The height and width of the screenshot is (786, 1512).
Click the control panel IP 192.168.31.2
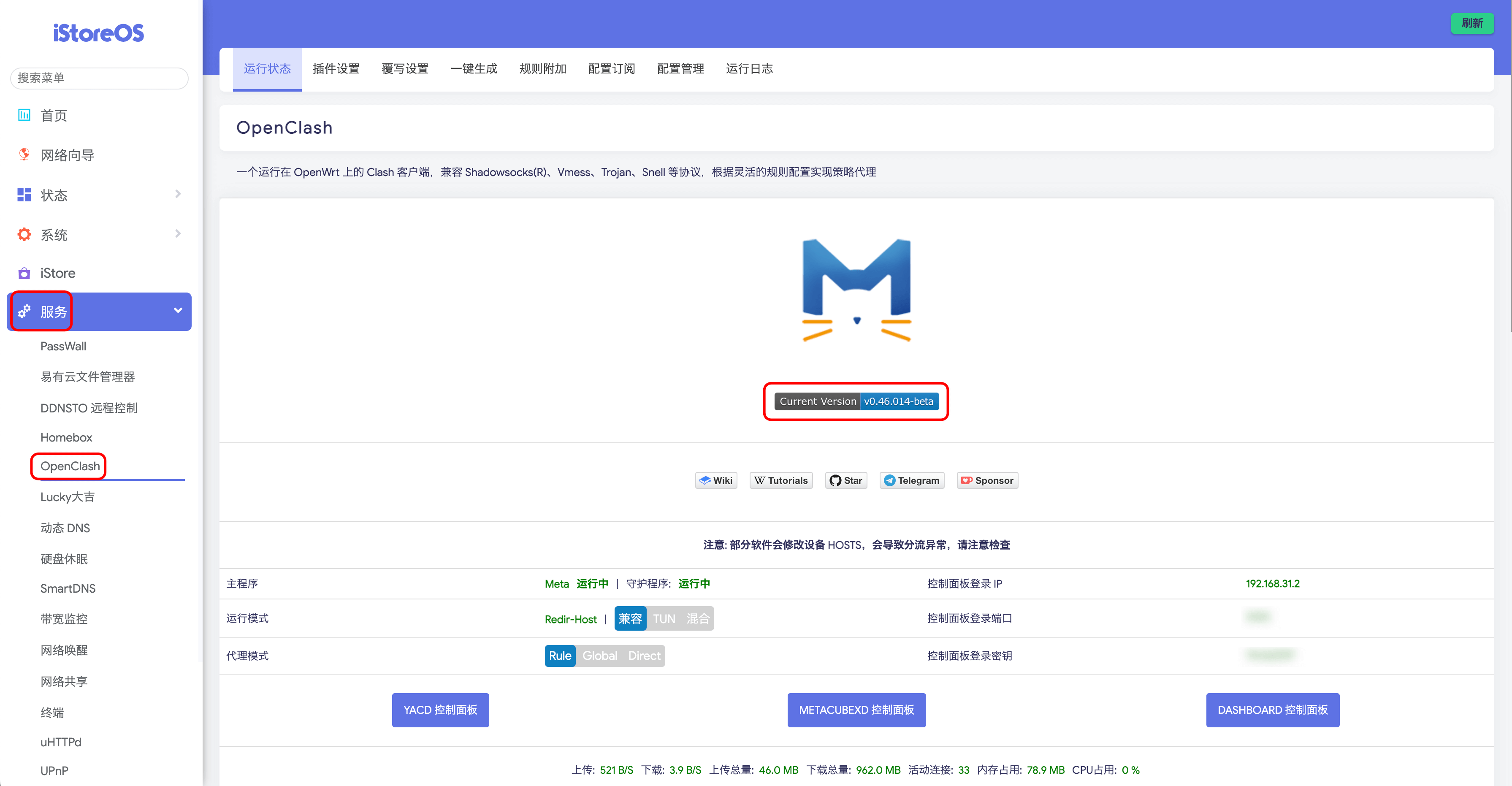click(1273, 583)
